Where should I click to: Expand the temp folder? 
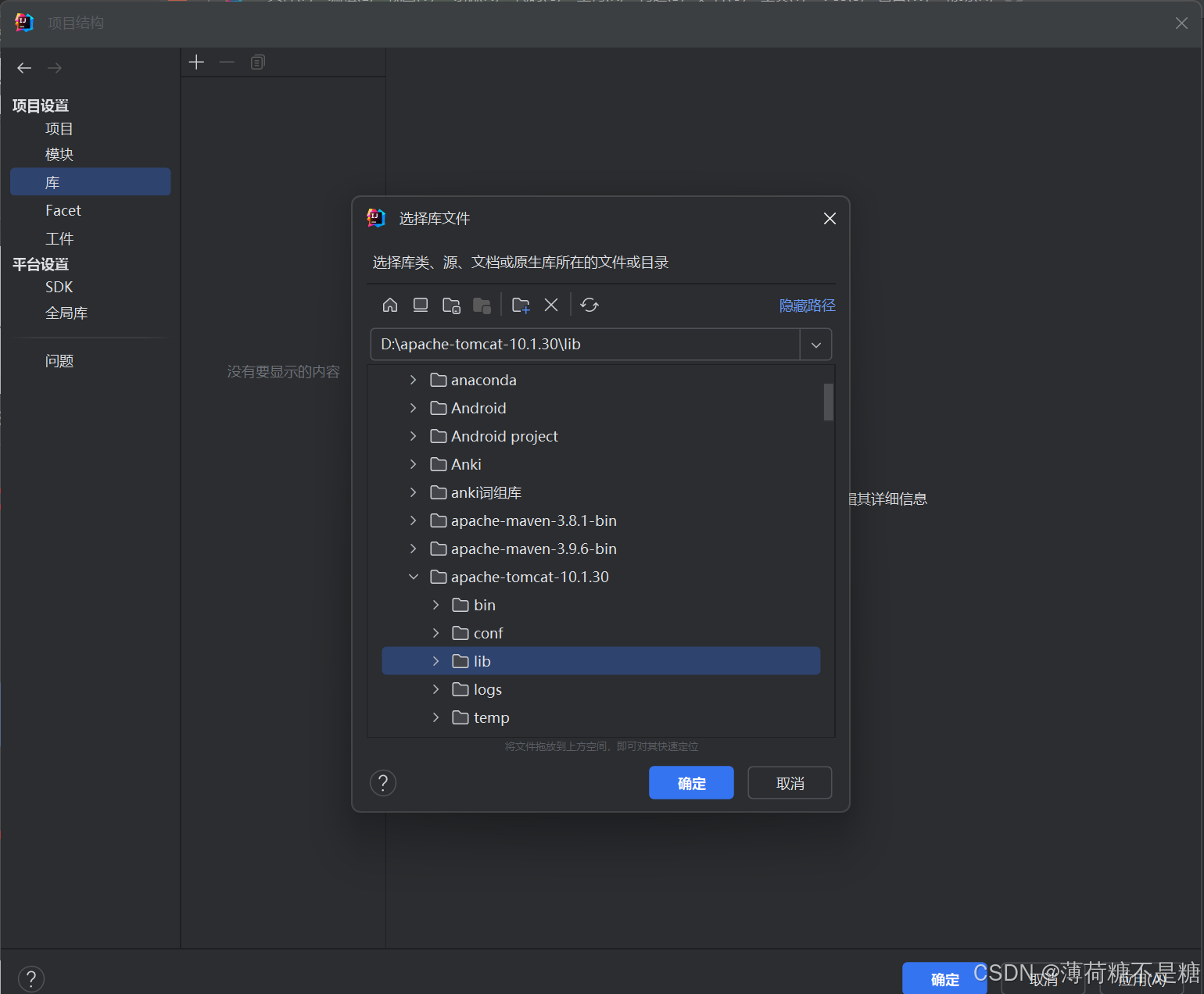click(435, 717)
